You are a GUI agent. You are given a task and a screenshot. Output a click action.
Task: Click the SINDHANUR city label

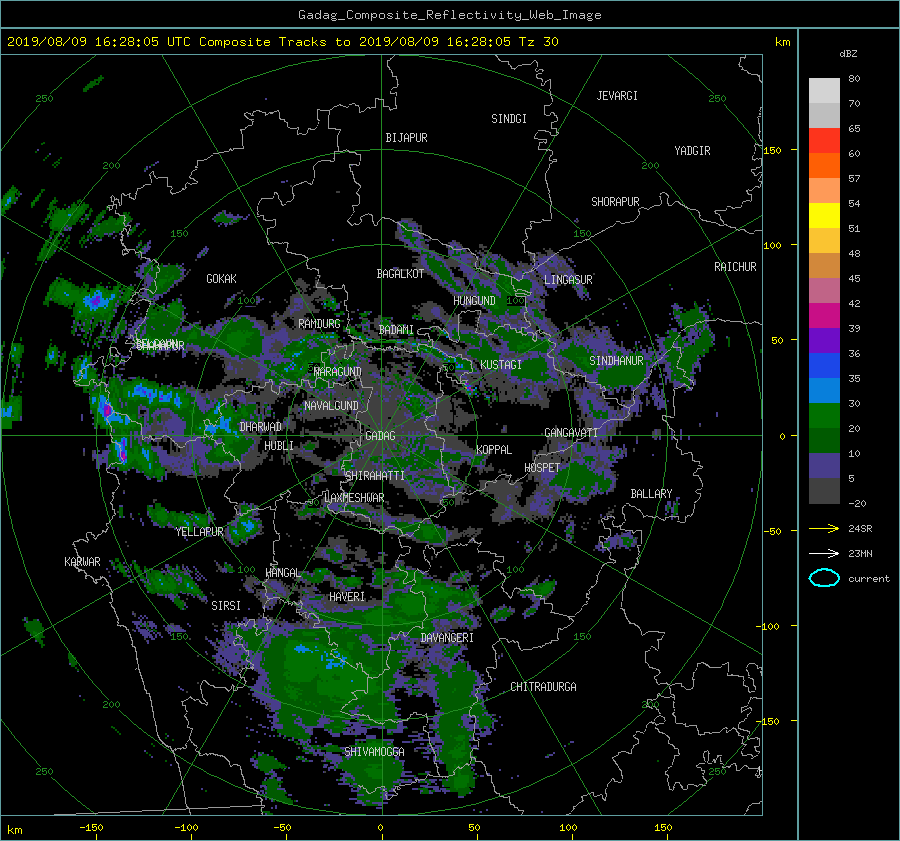[616, 361]
